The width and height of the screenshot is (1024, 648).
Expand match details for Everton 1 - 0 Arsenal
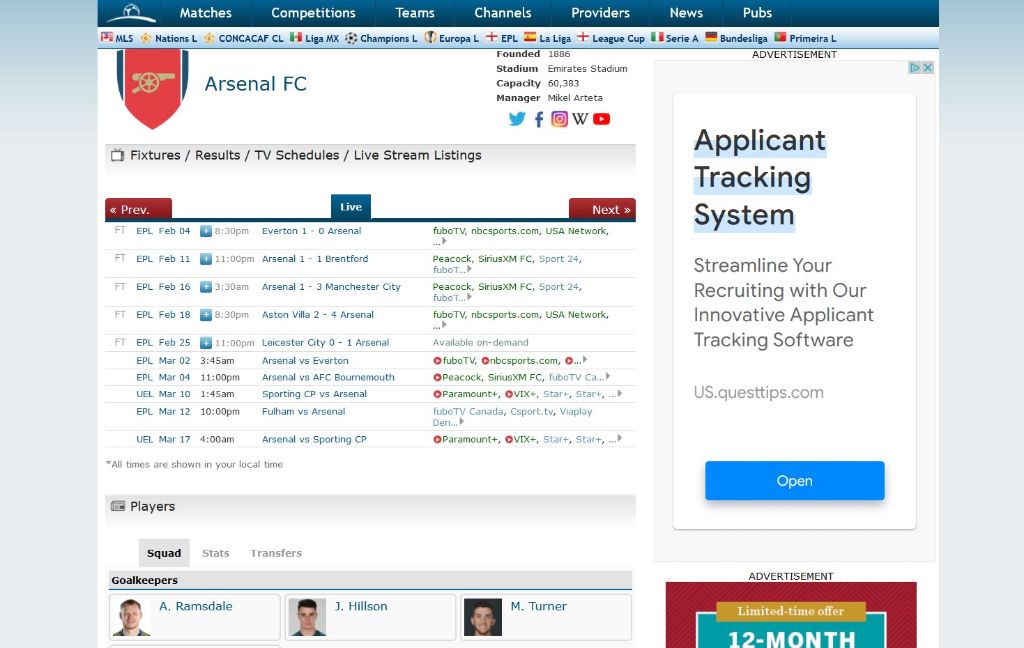point(206,231)
